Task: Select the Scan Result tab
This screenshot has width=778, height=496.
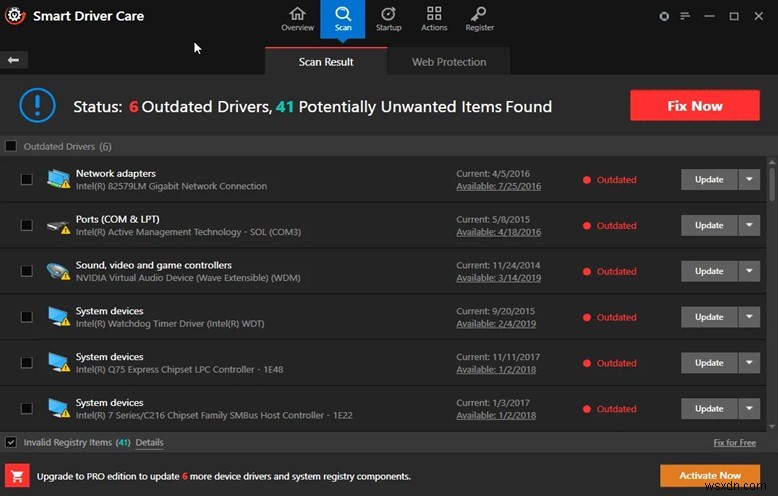Action: tap(326, 62)
